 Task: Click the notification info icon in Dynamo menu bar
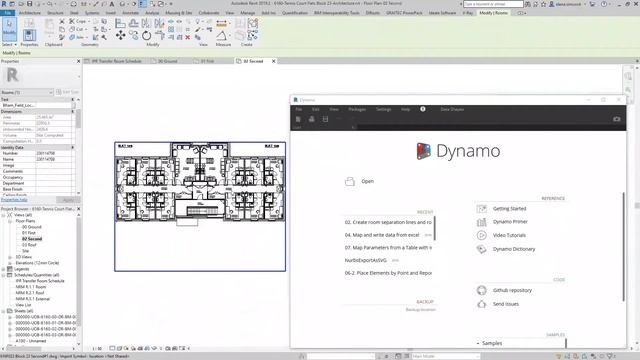click(x=423, y=109)
